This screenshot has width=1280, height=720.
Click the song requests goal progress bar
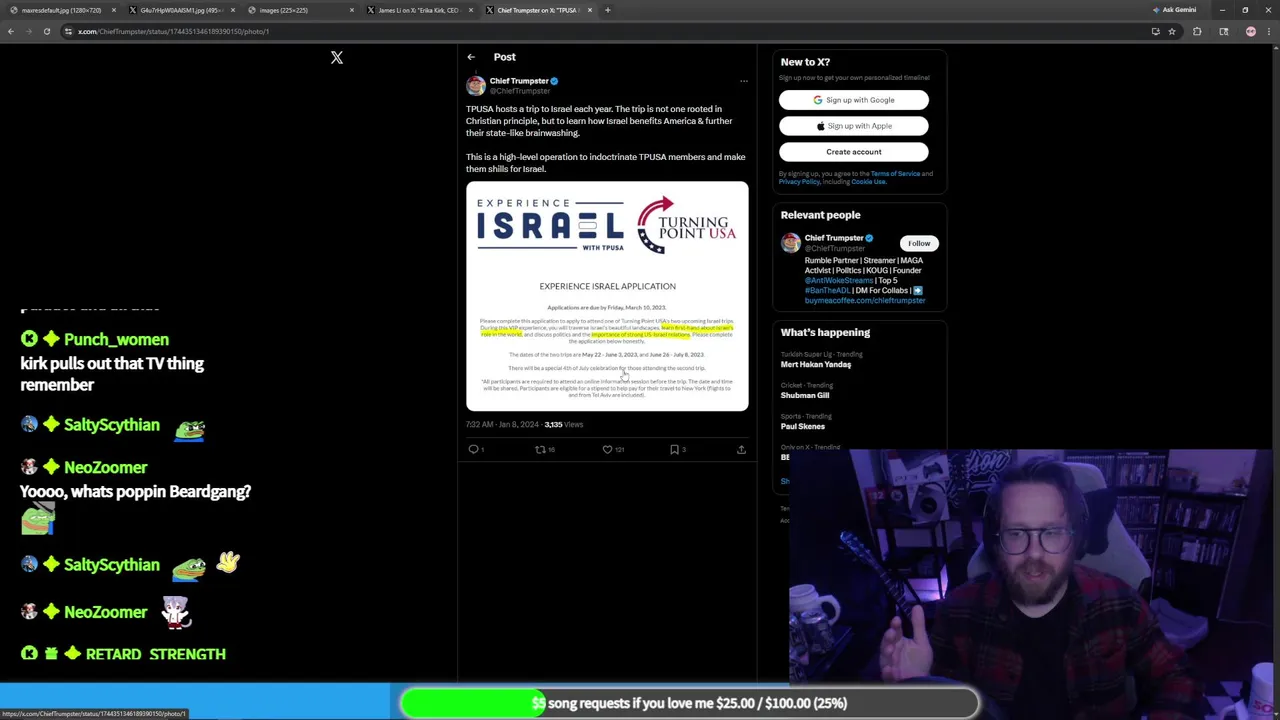(x=689, y=703)
